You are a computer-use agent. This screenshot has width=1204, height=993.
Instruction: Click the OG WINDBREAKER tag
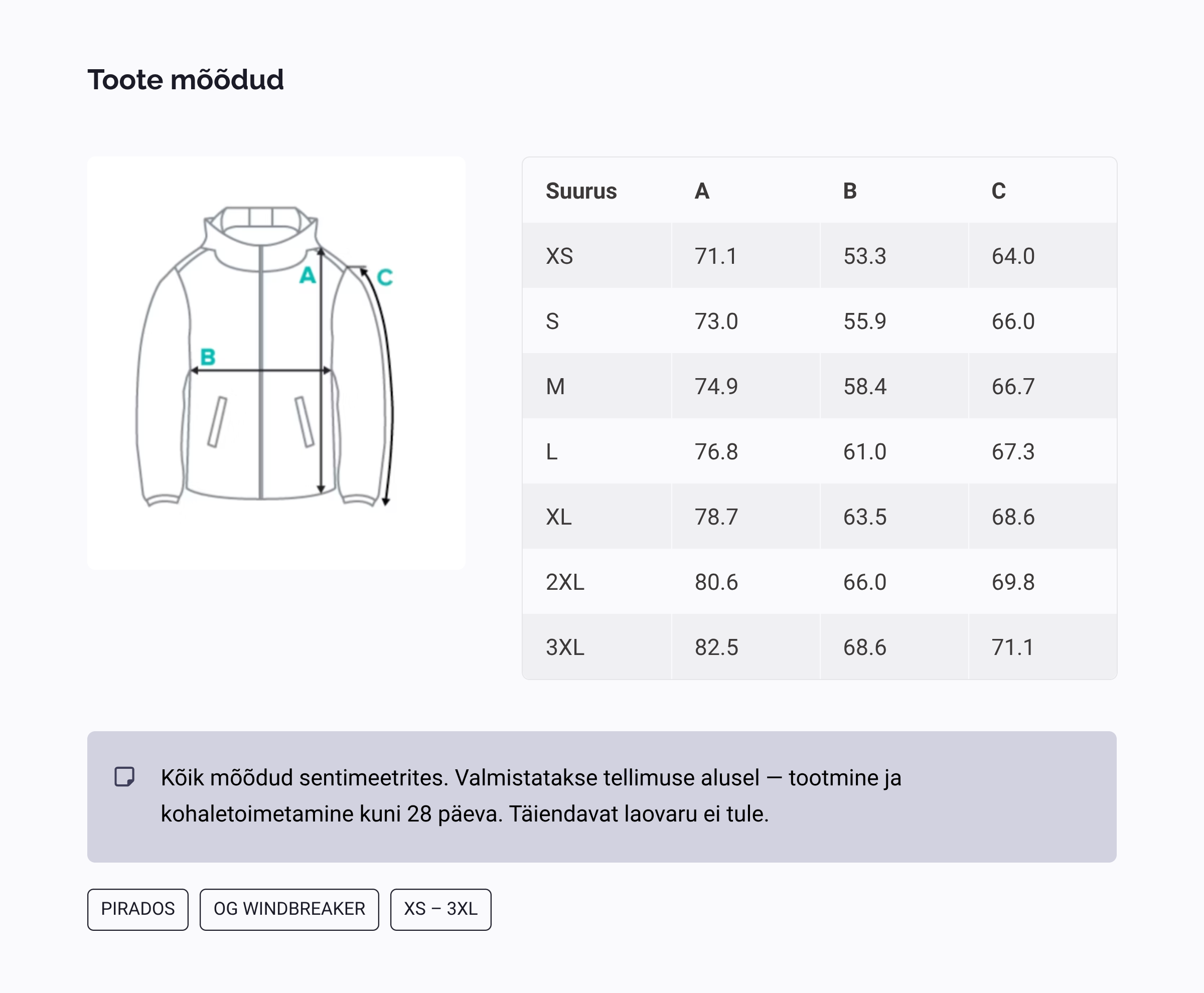click(289, 909)
